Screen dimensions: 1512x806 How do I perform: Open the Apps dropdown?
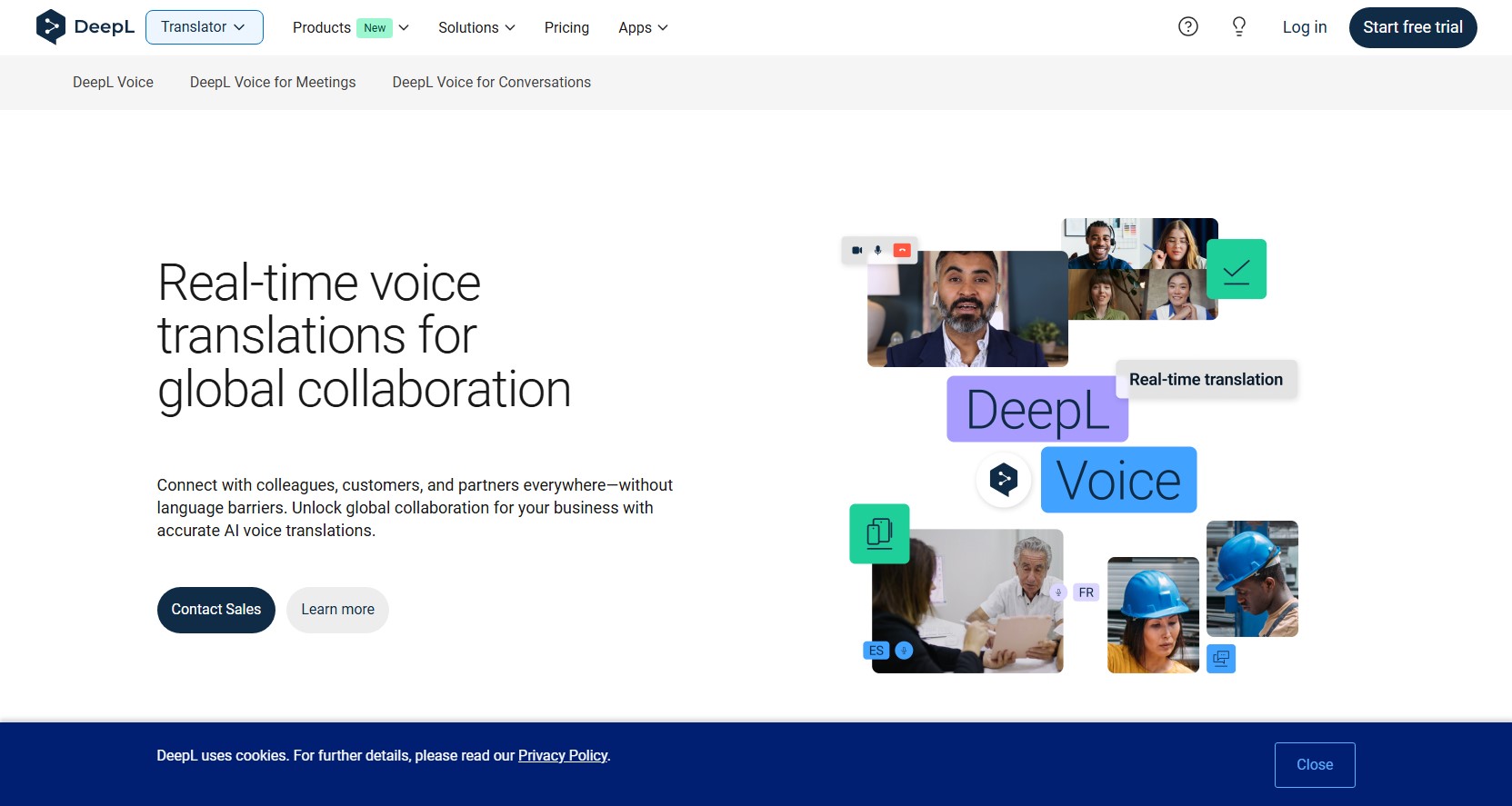pyautogui.click(x=643, y=28)
